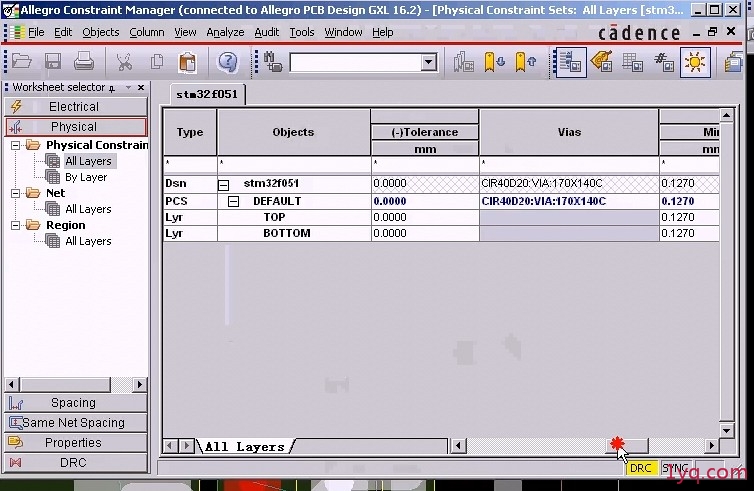Click the toolbar search input field
Image resolution: width=754 pixels, height=491 pixels.
point(356,63)
